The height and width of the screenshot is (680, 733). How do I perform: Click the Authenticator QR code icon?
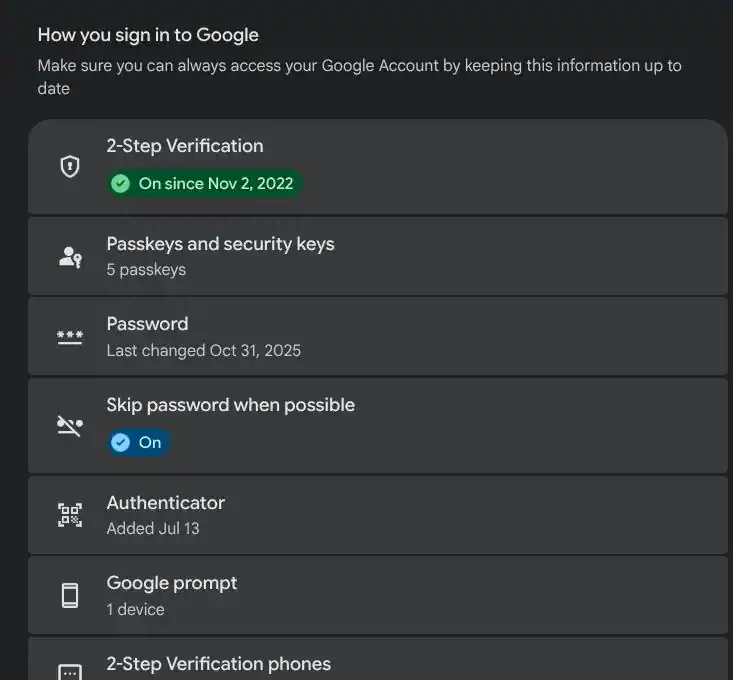point(70,515)
